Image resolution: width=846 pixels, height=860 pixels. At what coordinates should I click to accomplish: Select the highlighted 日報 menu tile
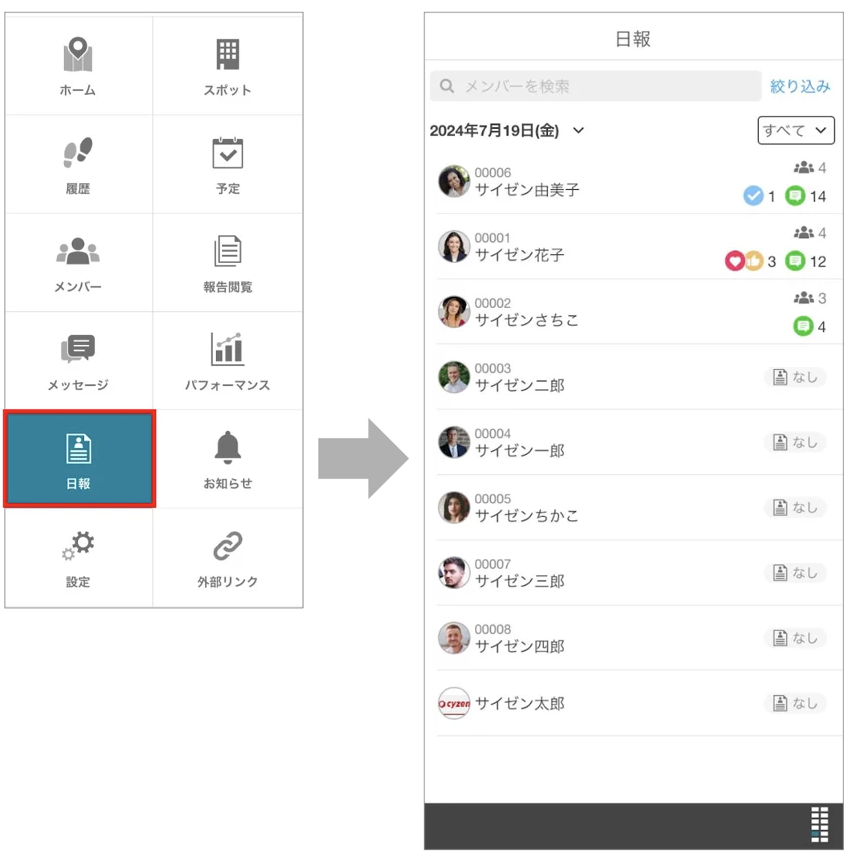pos(80,458)
